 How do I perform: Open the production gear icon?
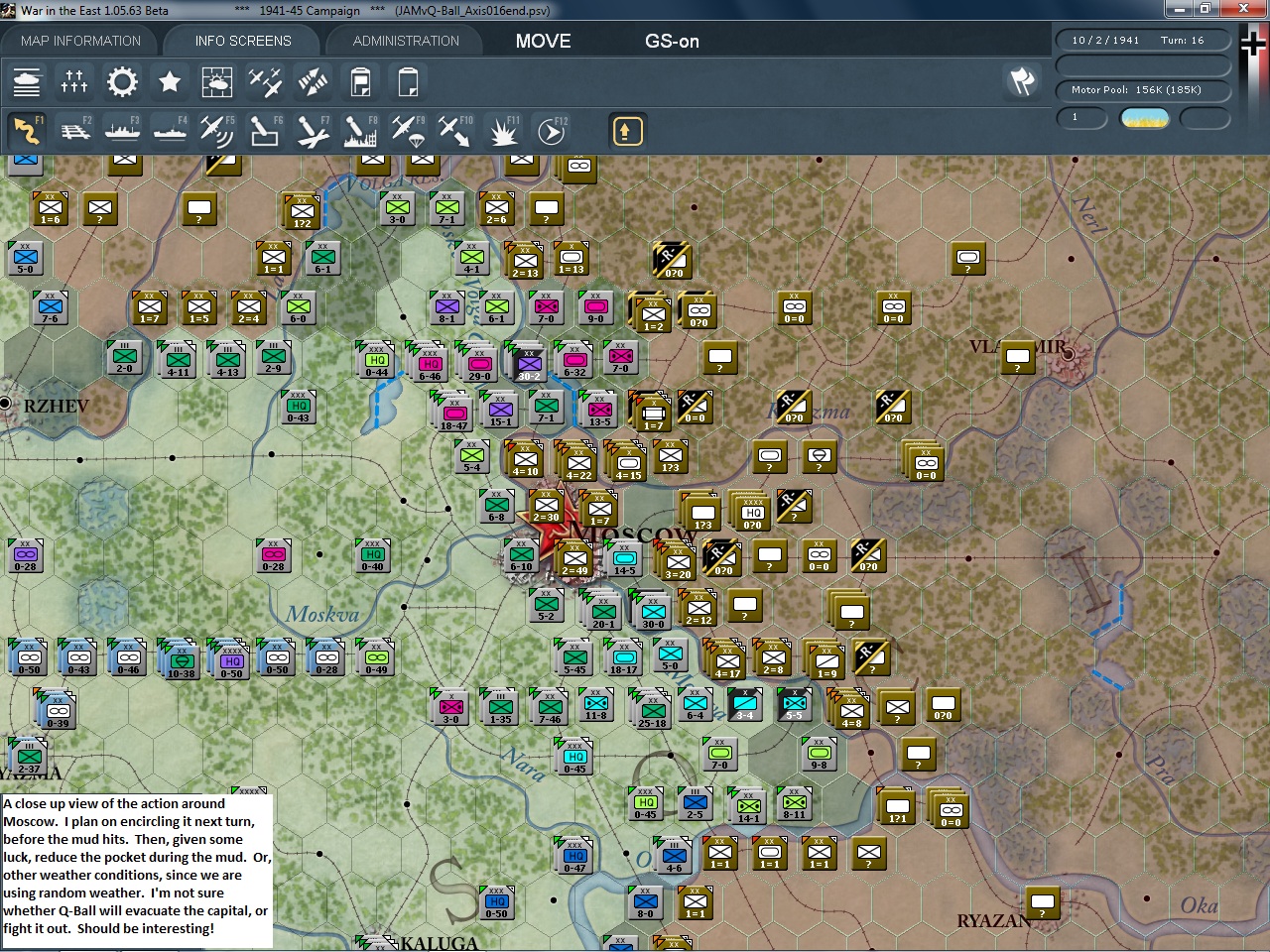[x=122, y=81]
